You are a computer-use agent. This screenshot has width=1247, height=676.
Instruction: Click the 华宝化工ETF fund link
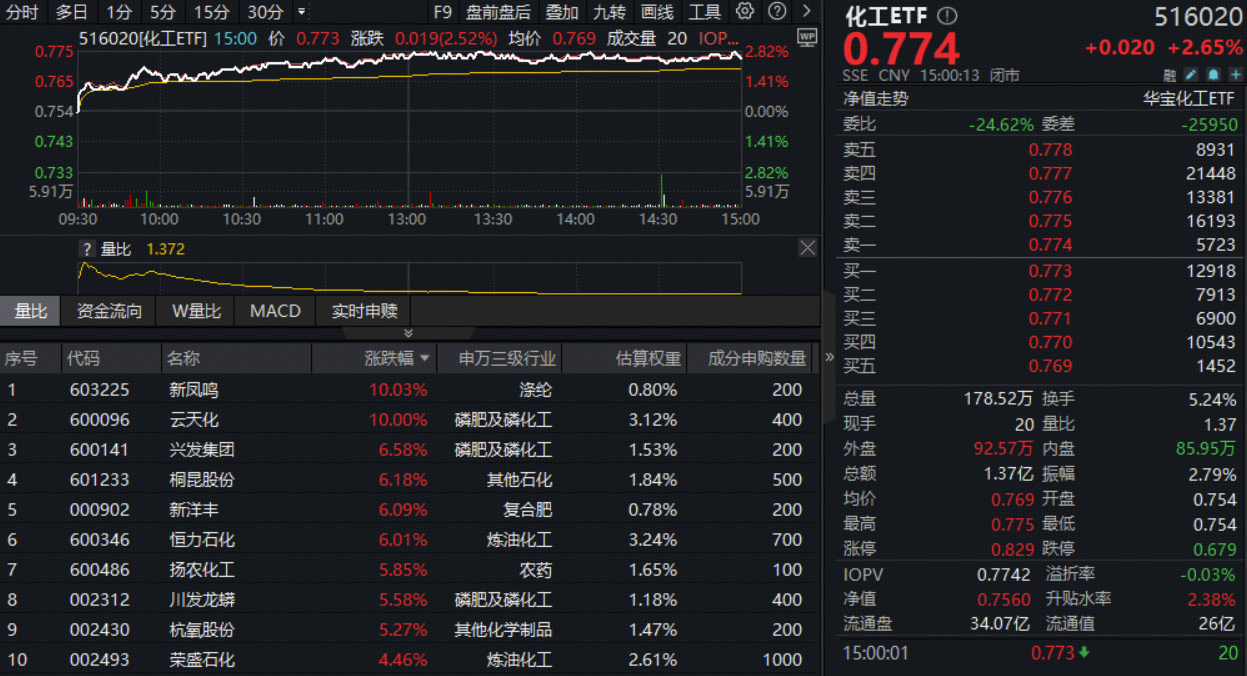(x=1188, y=99)
